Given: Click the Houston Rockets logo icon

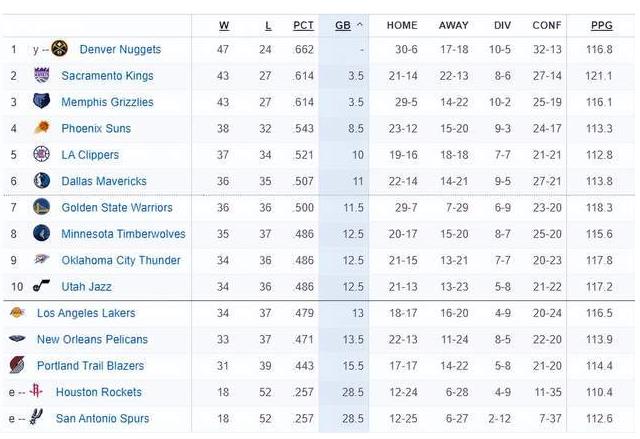Looking at the screenshot, I should [35, 392].
